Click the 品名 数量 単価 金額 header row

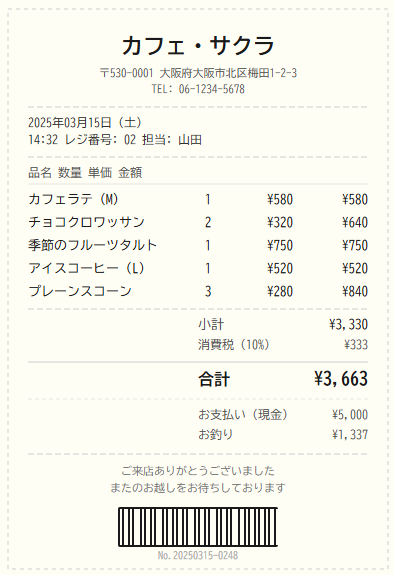tap(85, 172)
